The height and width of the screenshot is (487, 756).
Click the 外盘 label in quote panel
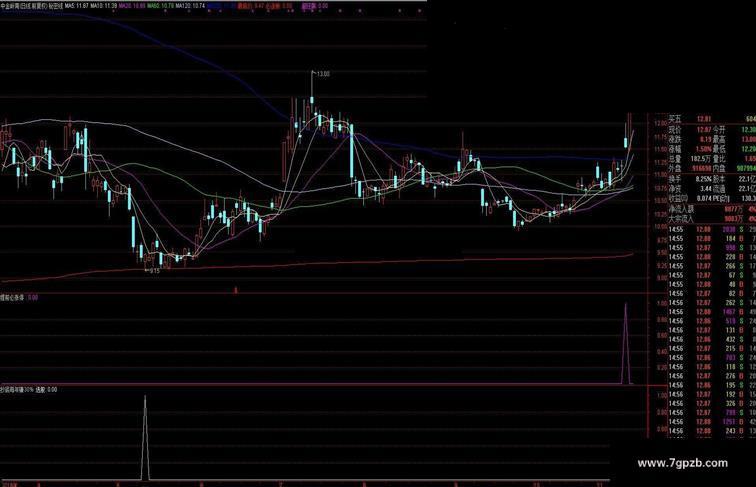pyautogui.click(x=675, y=168)
